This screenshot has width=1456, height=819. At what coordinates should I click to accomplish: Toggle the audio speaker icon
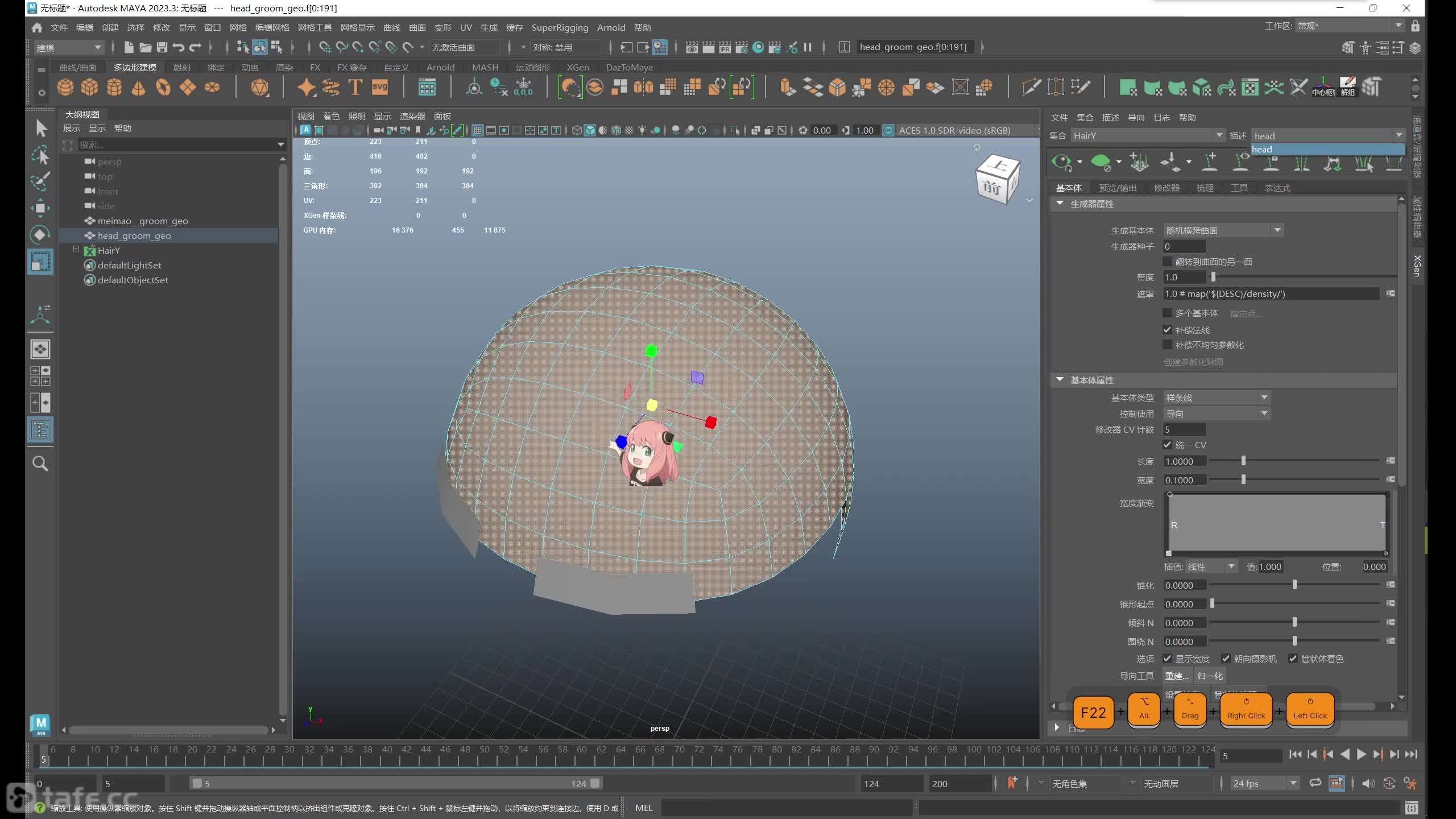(1368, 783)
